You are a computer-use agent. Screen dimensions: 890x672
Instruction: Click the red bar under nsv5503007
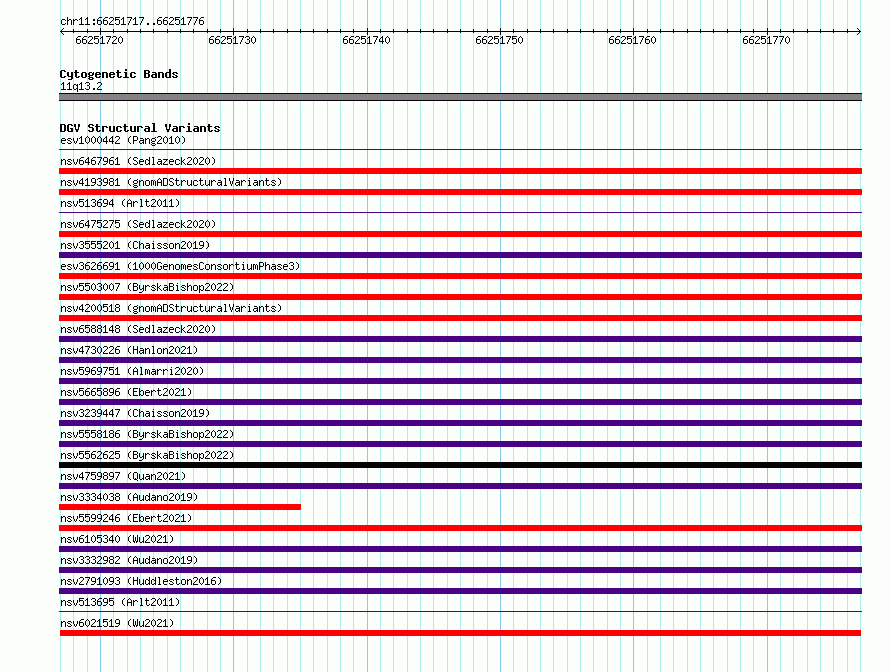click(460, 297)
